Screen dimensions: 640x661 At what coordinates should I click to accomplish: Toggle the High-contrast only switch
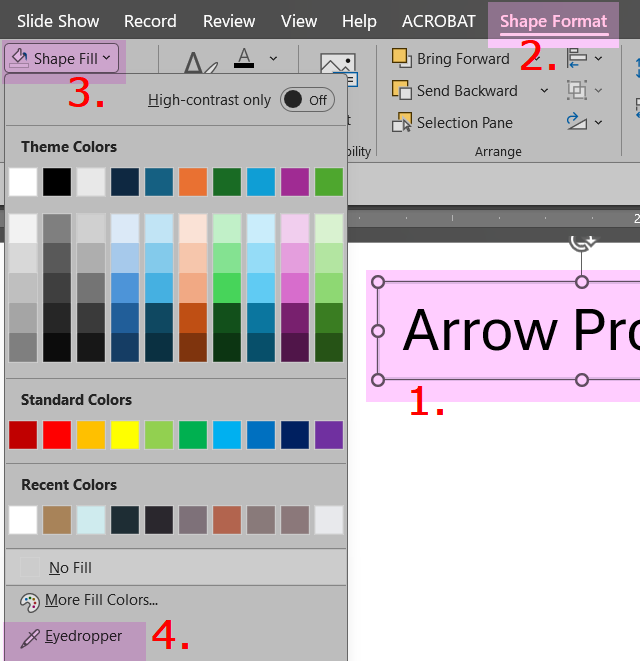pyautogui.click(x=307, y=100)
